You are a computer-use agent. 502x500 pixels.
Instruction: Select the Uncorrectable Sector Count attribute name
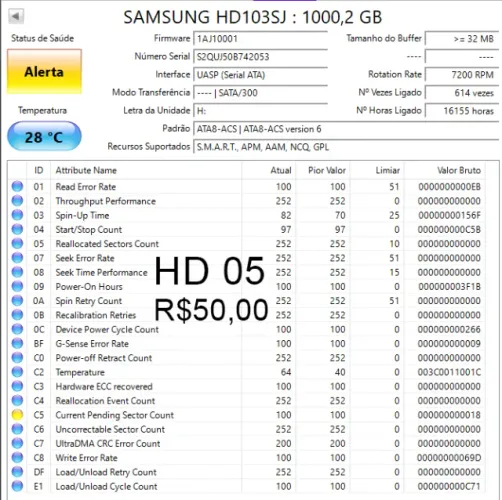pyautogui.click(x=110, y=429)
